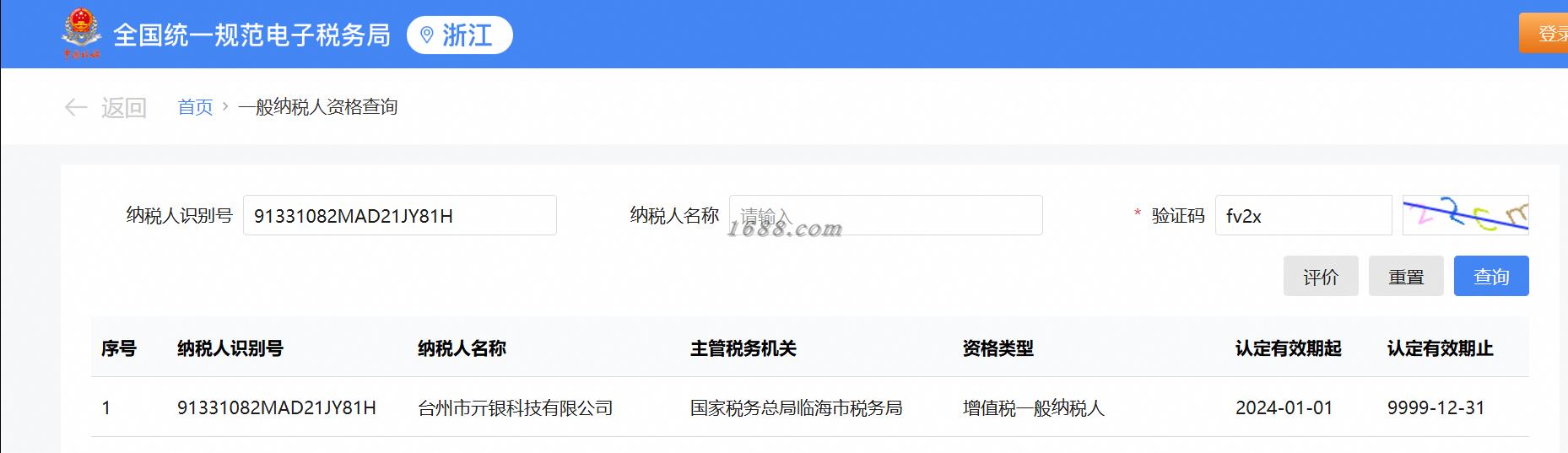Open the 浙江 location selector

tap(459, 35)
